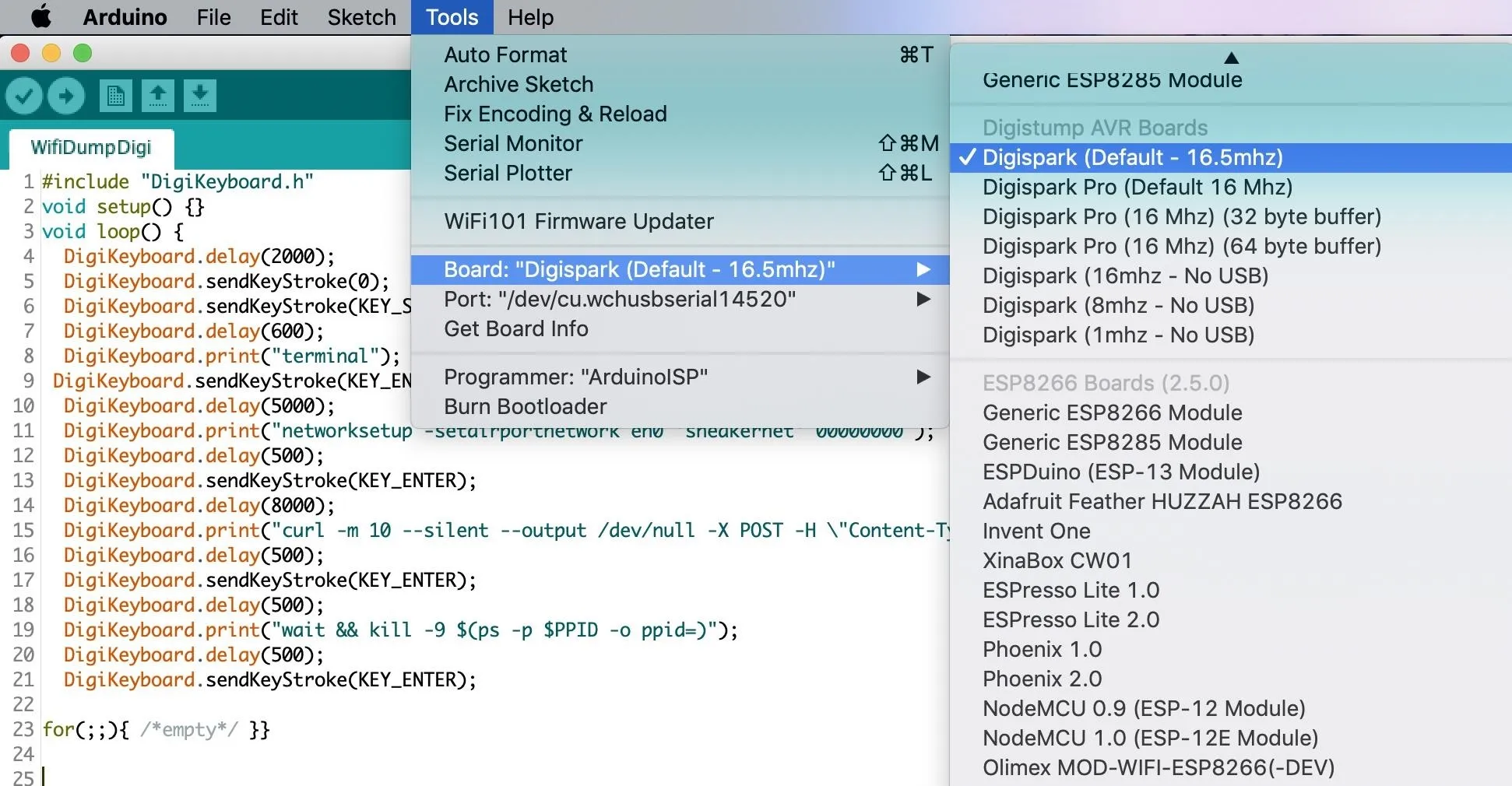Image resolution: width=1512 pixels, height=786 pixels.
Task: Click DigiKeyboard.print("terminal"); line
Action: (232, 356)
